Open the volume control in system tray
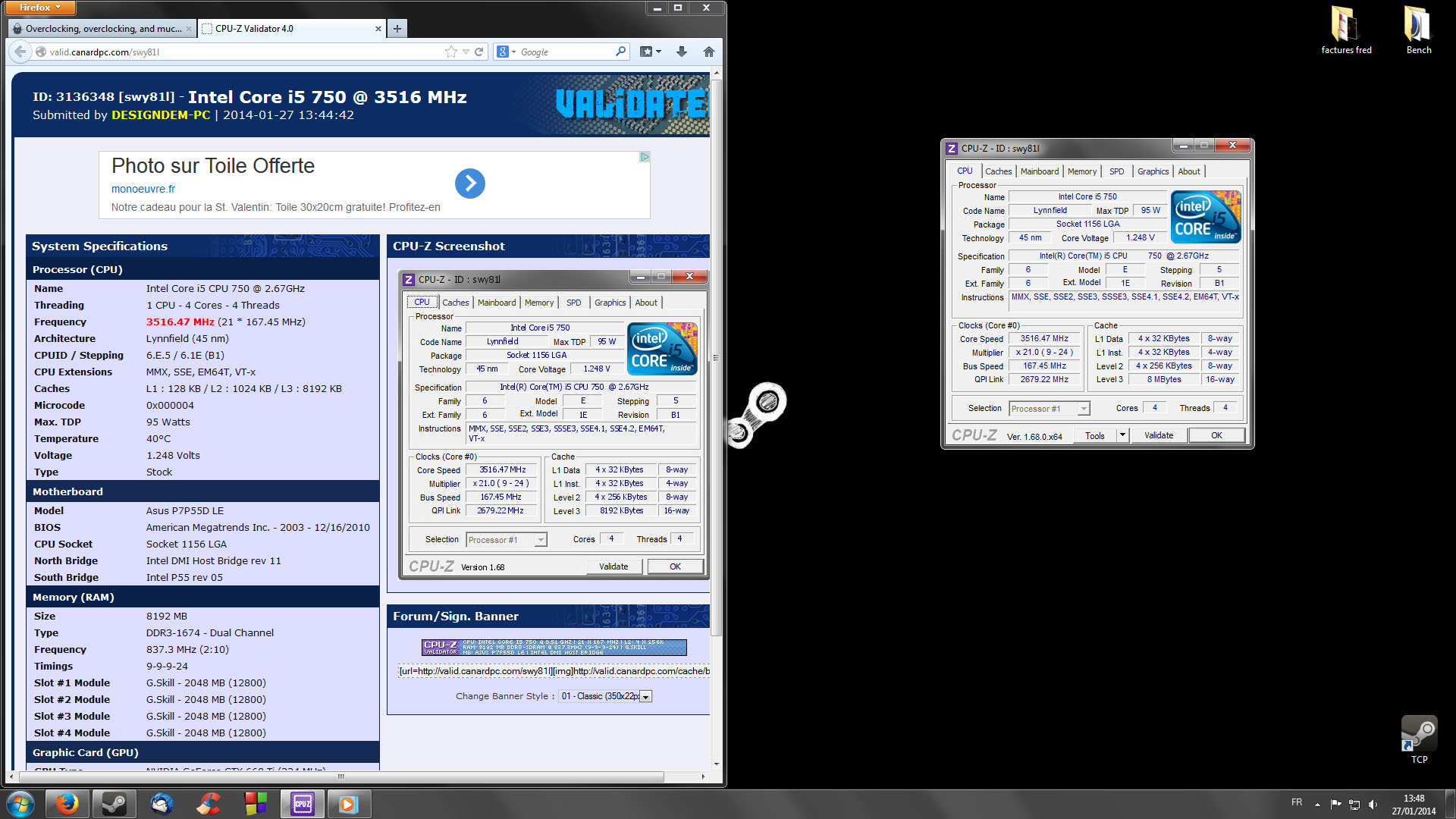Viewport: 1456px width, 819px height. [x=1373, y=805]
